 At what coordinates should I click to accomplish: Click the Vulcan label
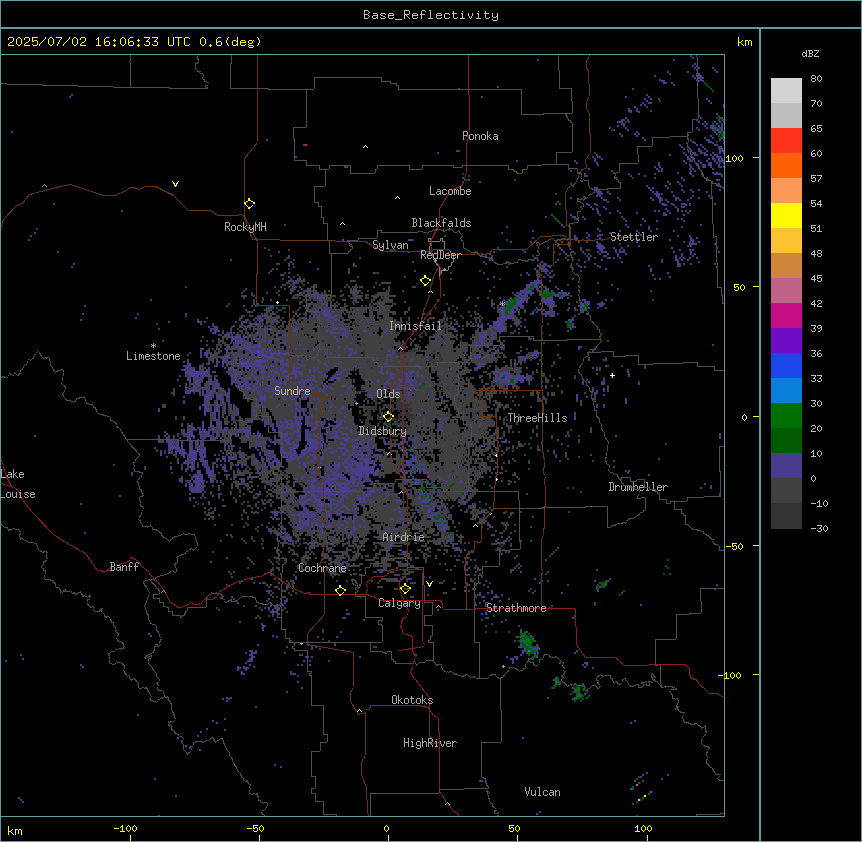tap(542, 792)
